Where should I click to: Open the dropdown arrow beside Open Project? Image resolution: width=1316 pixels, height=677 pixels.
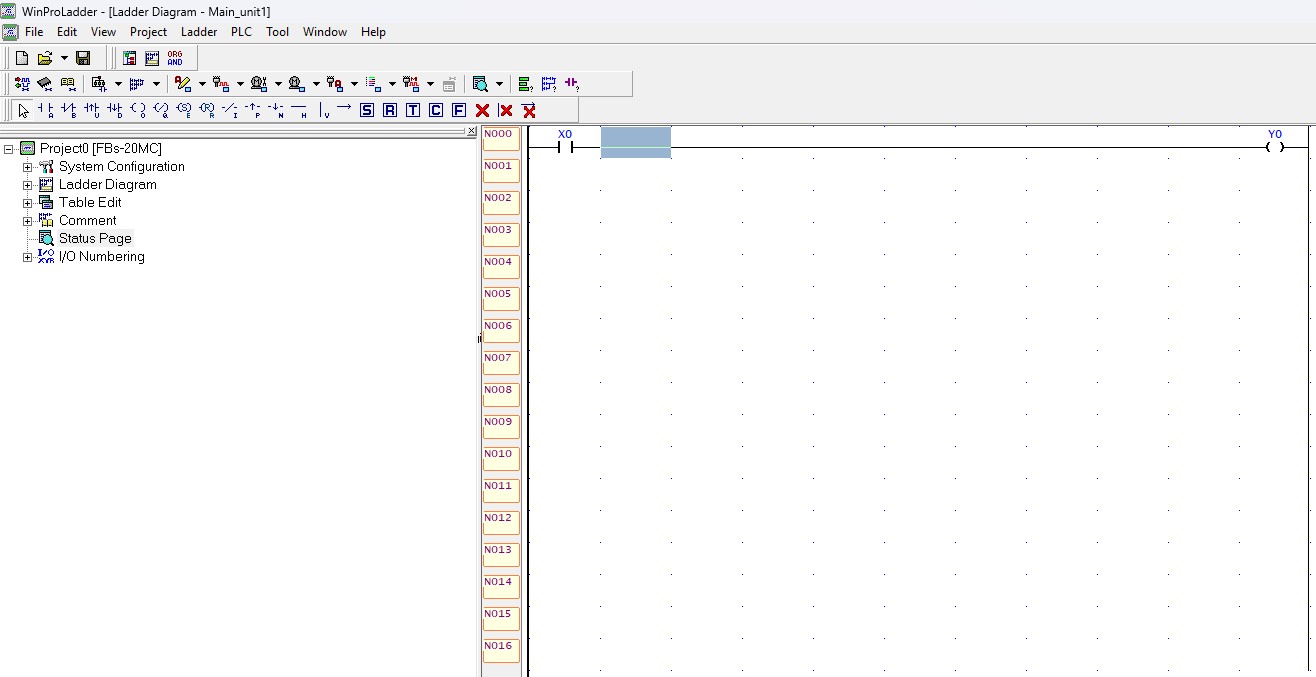coord(64,58)
